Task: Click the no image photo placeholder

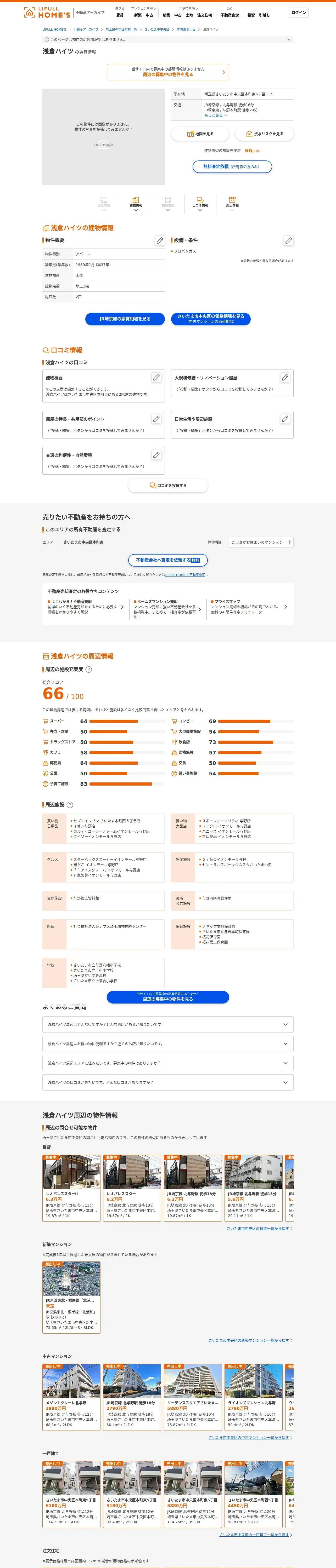Action: coord(104,136)
